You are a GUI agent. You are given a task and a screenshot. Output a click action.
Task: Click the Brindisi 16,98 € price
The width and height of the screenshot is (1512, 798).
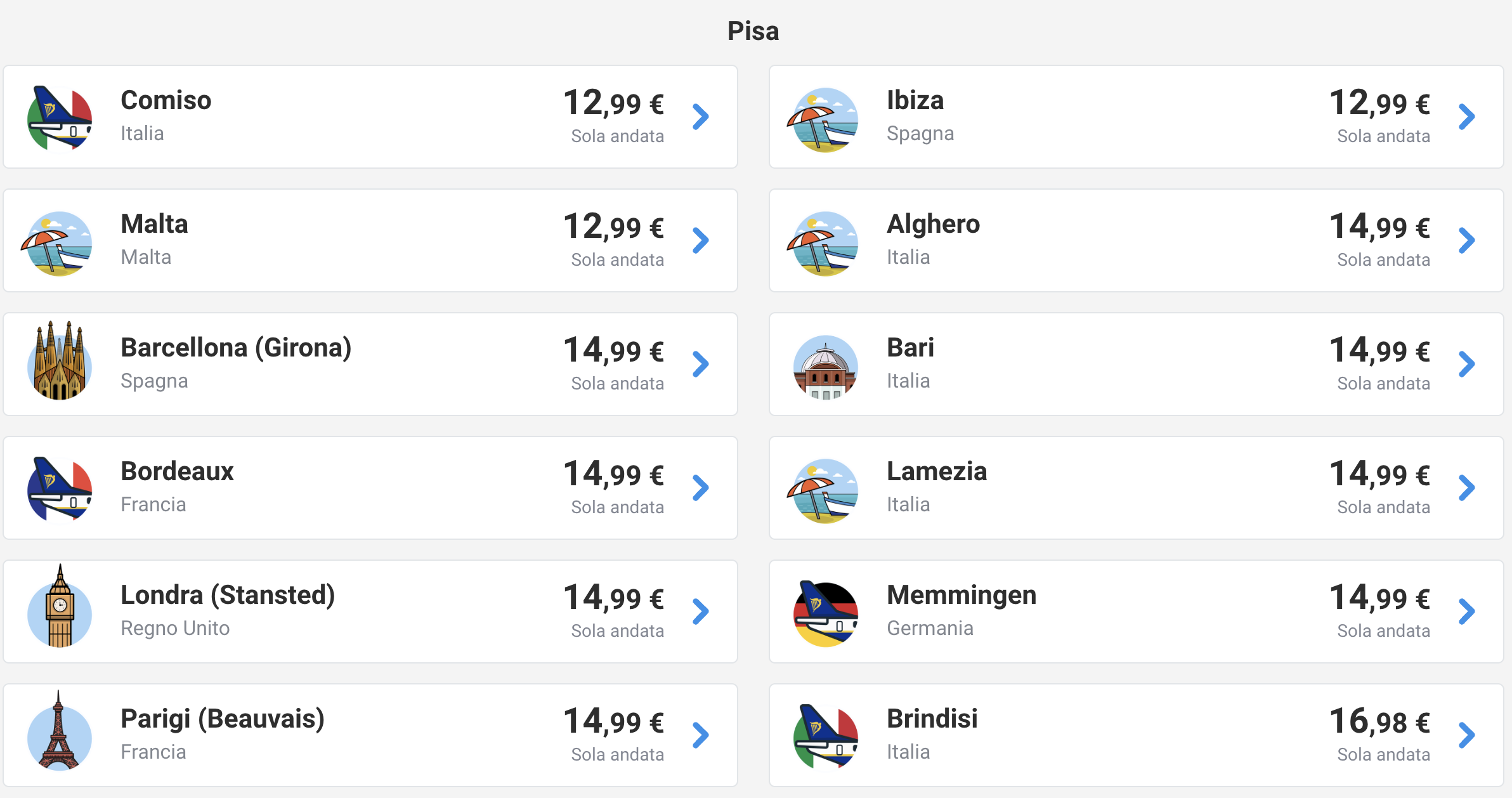(1379, 722)
